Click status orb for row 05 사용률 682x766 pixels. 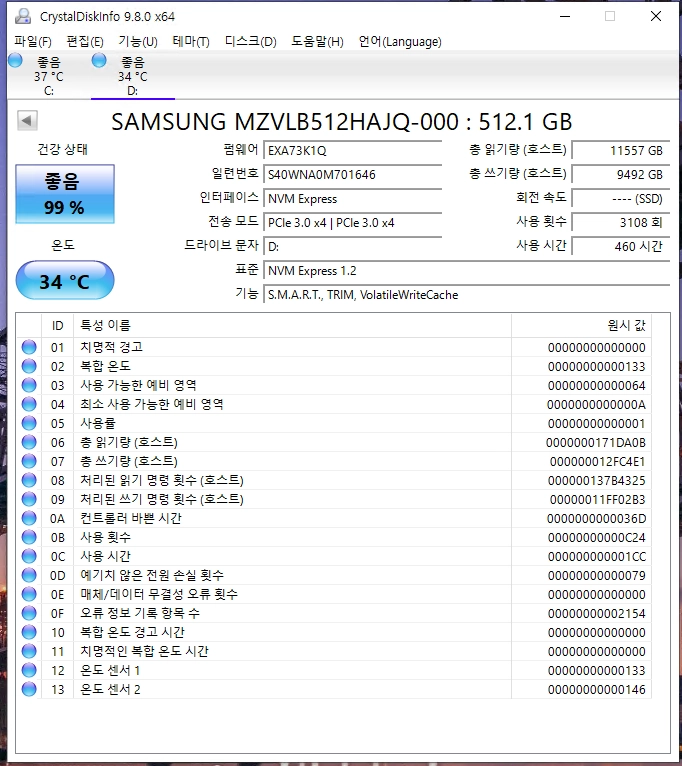click(29, 423)
